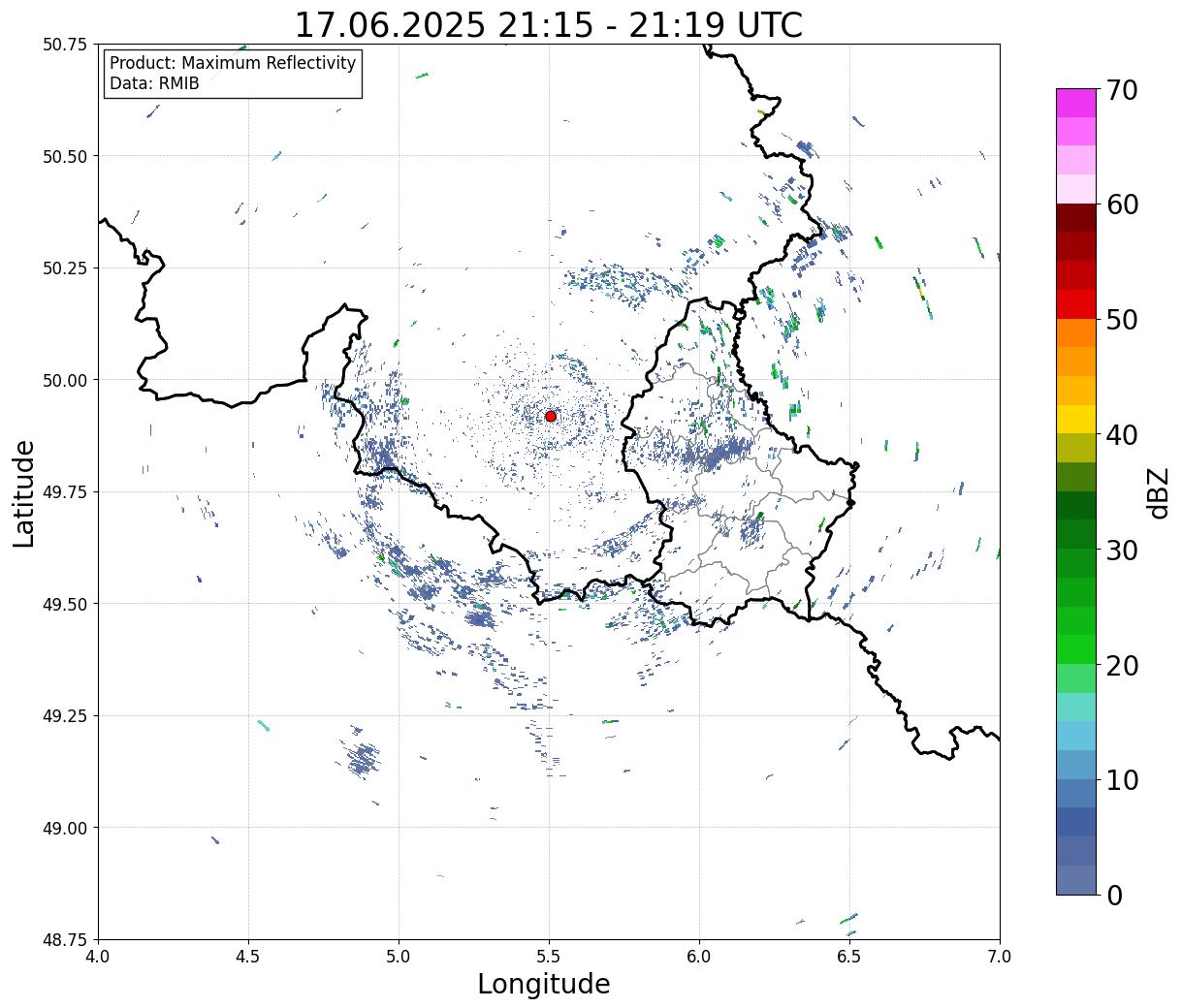This screenshot has height=1008, width=1182.
Task: Click the red radar location marker
Action: pos(551,416)
